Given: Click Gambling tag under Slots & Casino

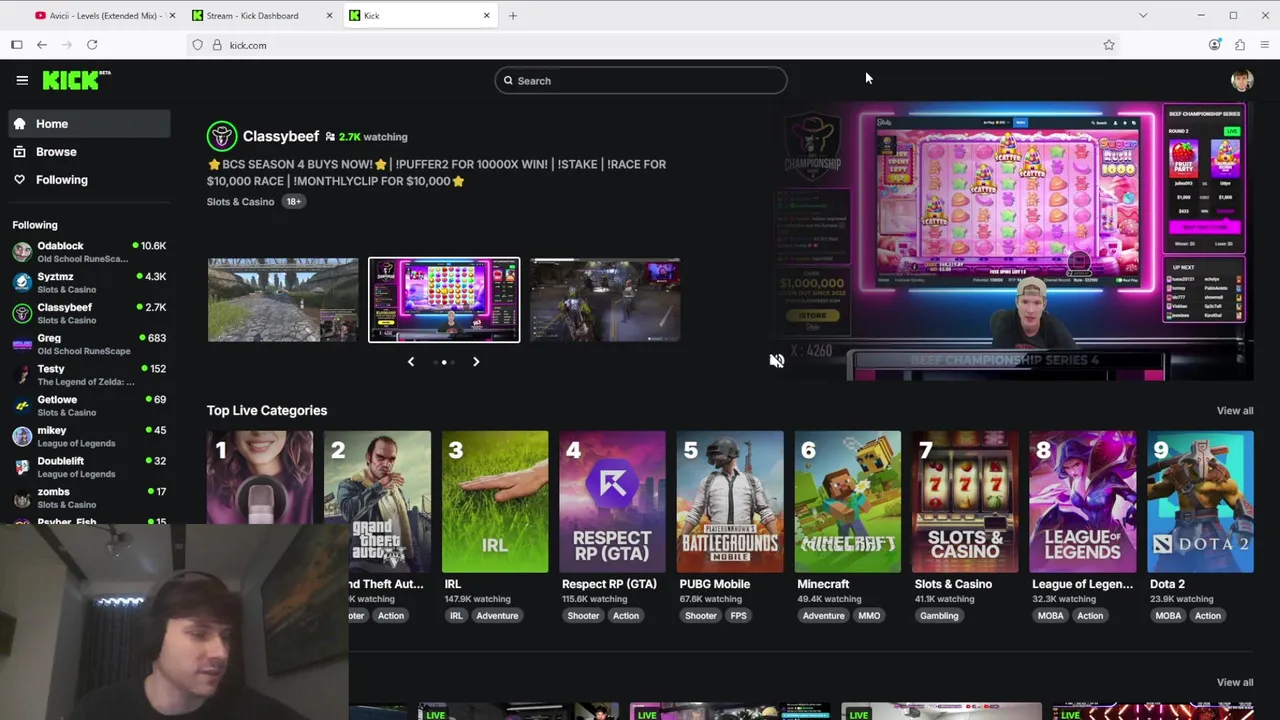Looking at the screenshot, I should tap(939, 616).
